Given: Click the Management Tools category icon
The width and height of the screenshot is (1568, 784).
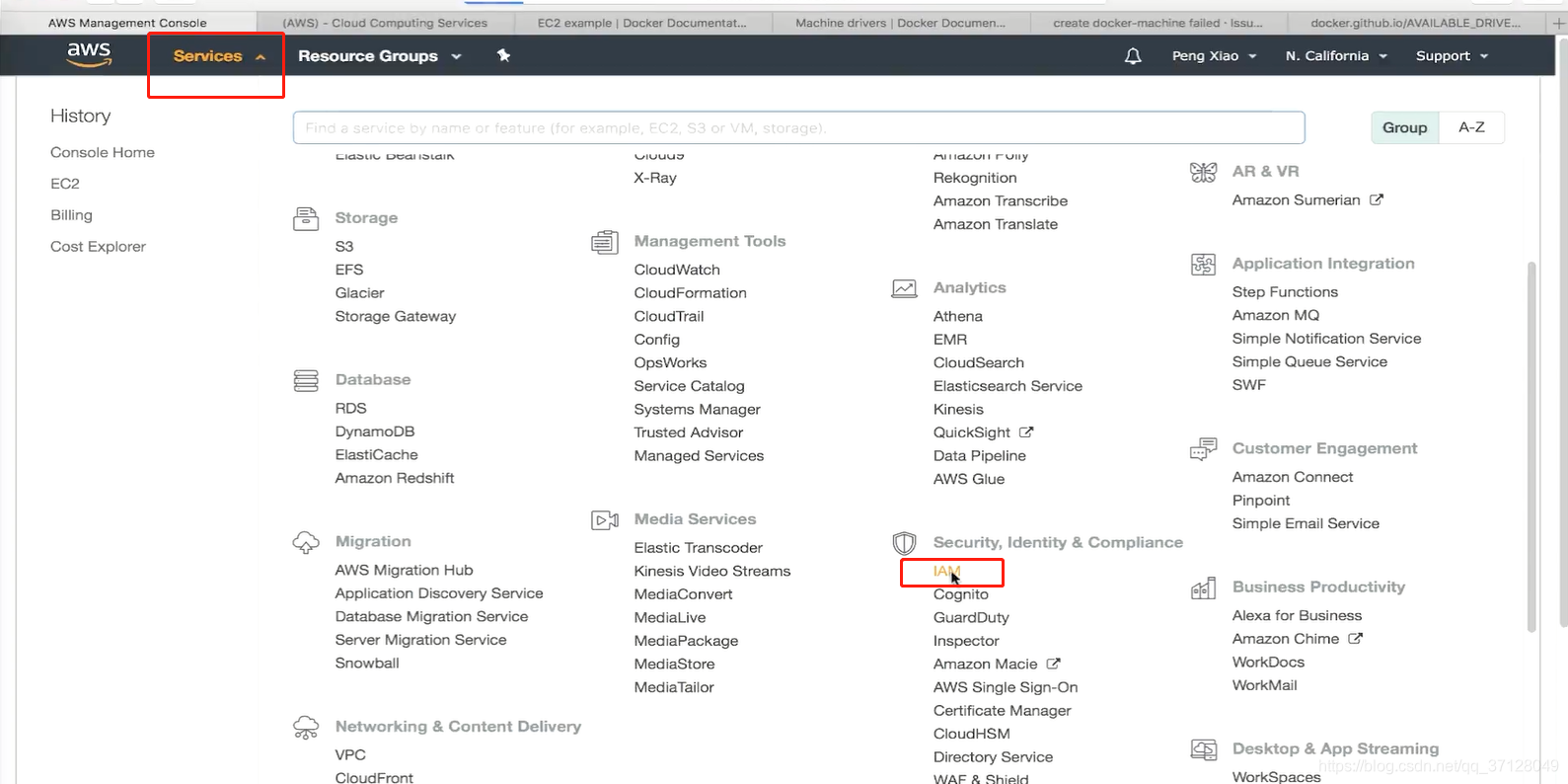Looking at the screenshot, I should 605,242.
